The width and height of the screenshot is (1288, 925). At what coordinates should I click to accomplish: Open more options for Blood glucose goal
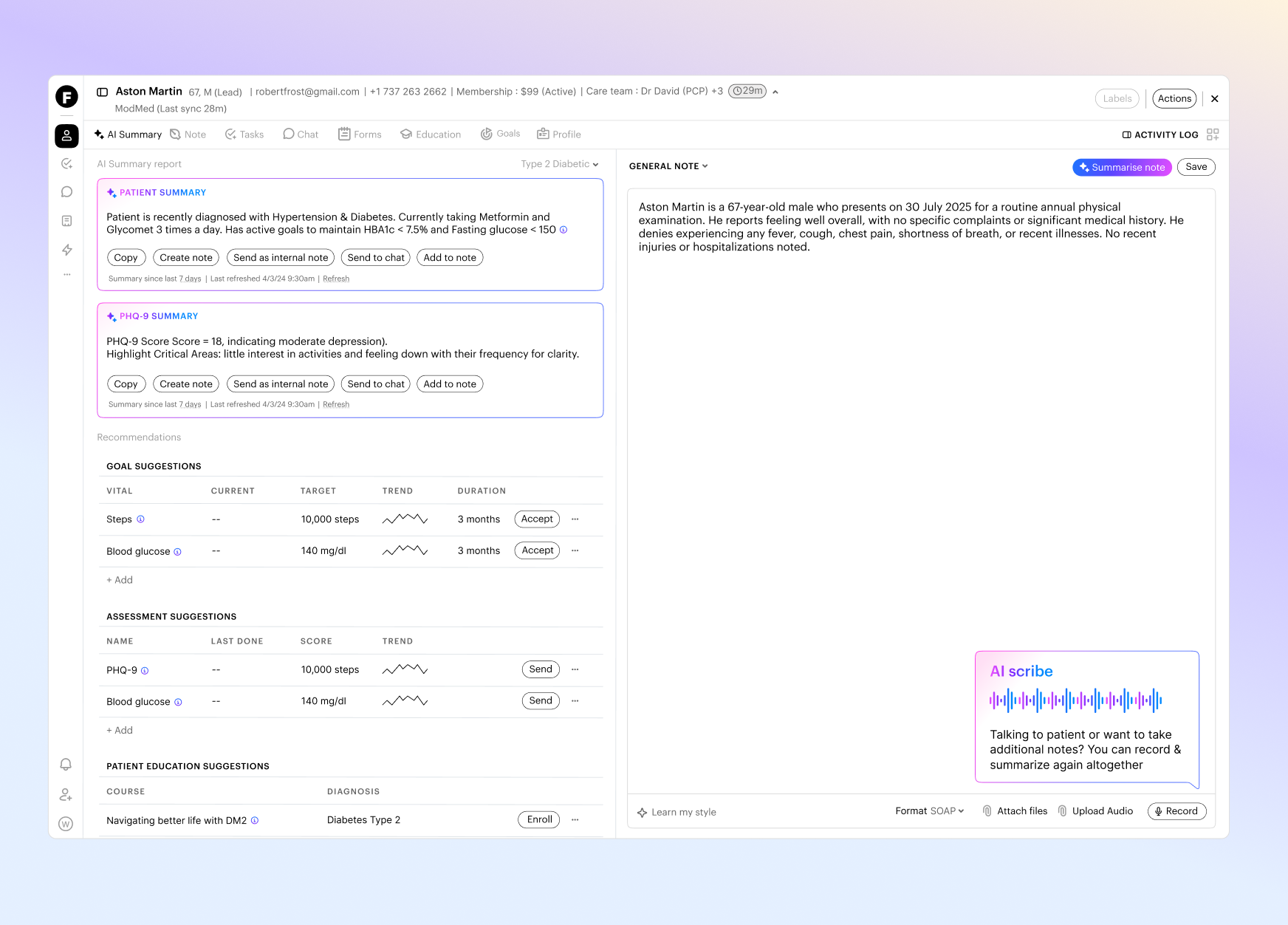point(575,550)
